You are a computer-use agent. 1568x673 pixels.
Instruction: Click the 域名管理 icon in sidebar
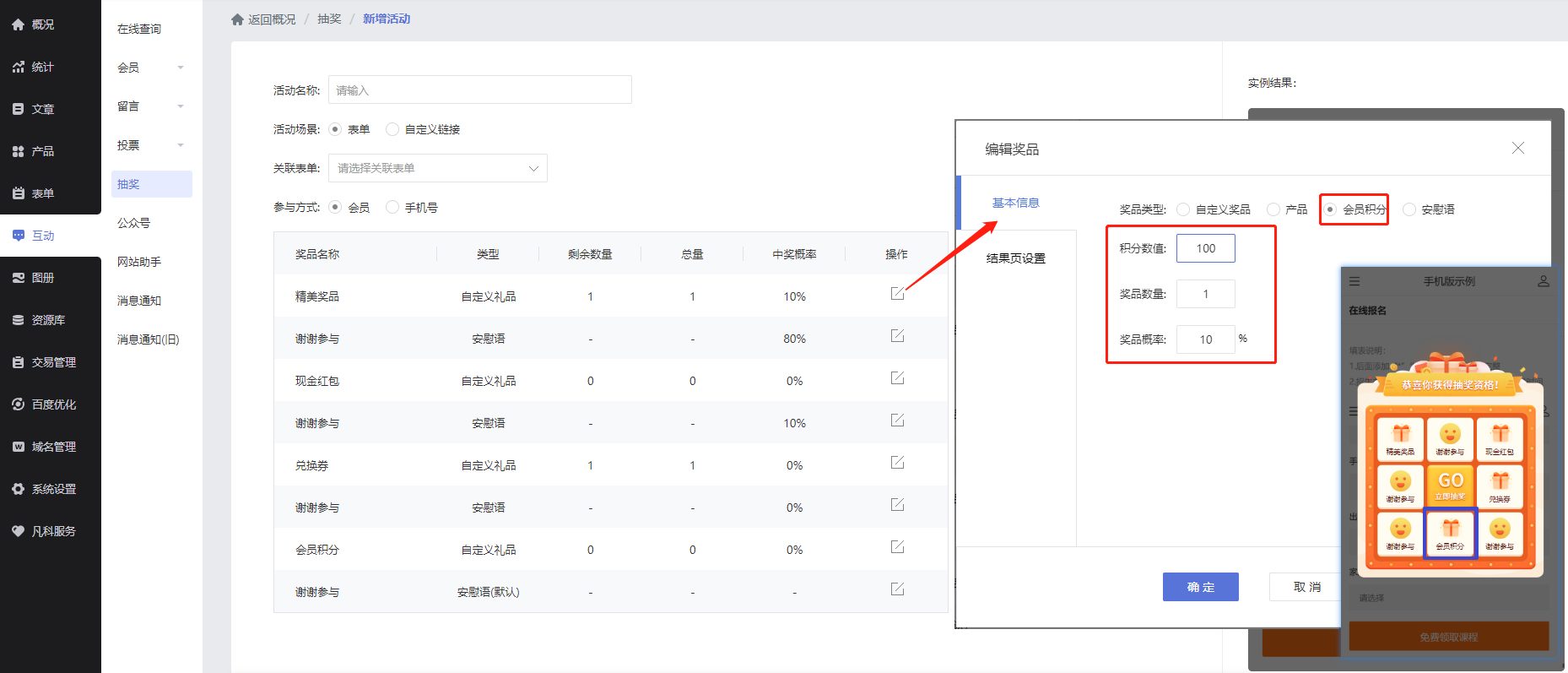pos(18,447)
